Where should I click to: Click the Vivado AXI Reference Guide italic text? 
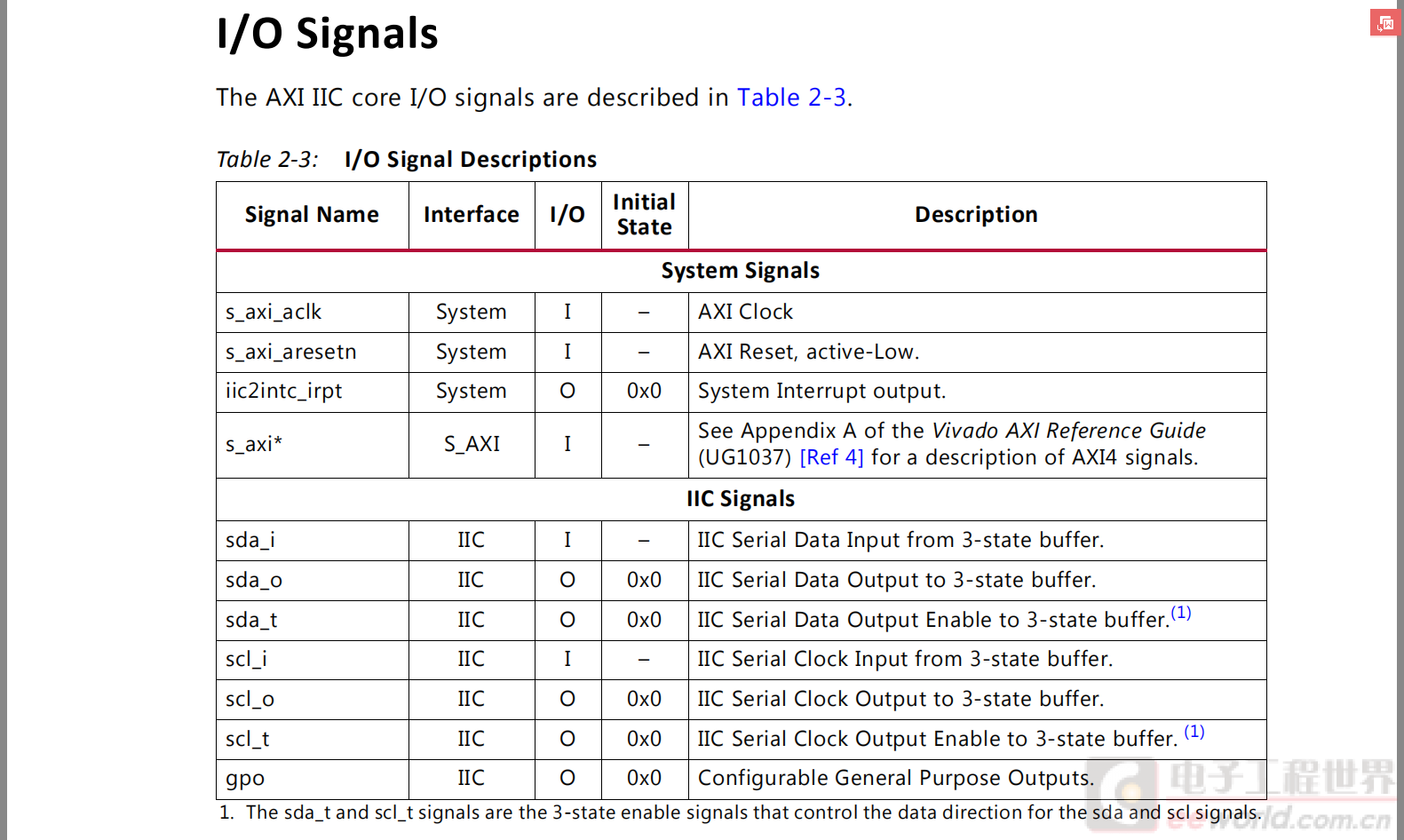[1069, 431]
